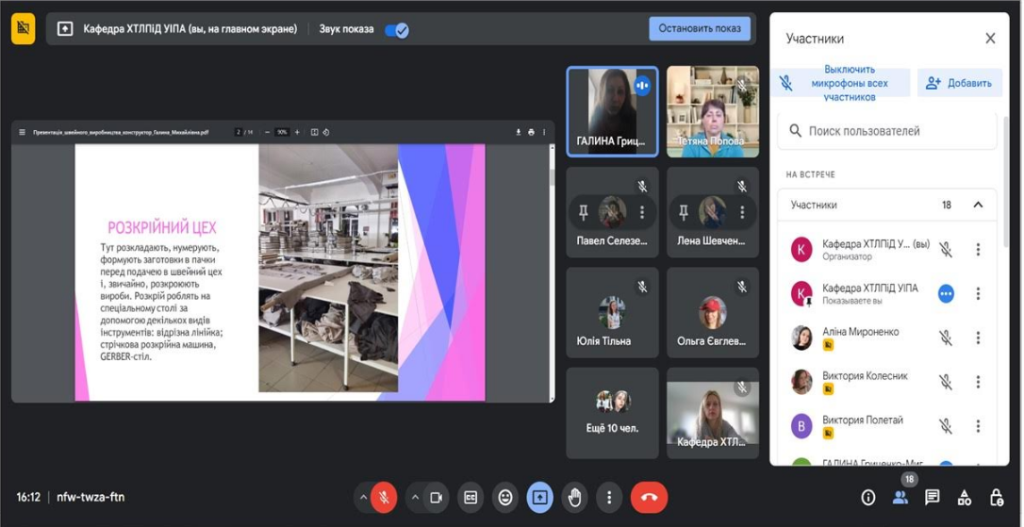Click the blue present-screen button

pyautogui.click(x=540, y=498)
